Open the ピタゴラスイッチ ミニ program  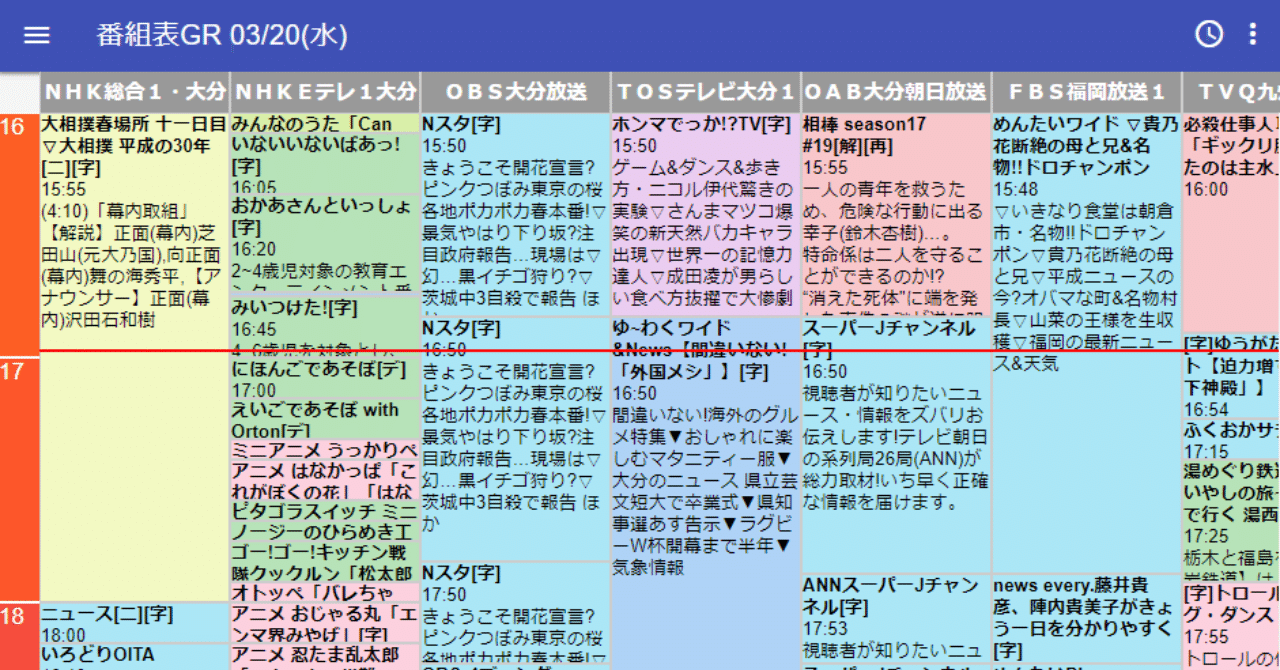click(325, 519)
